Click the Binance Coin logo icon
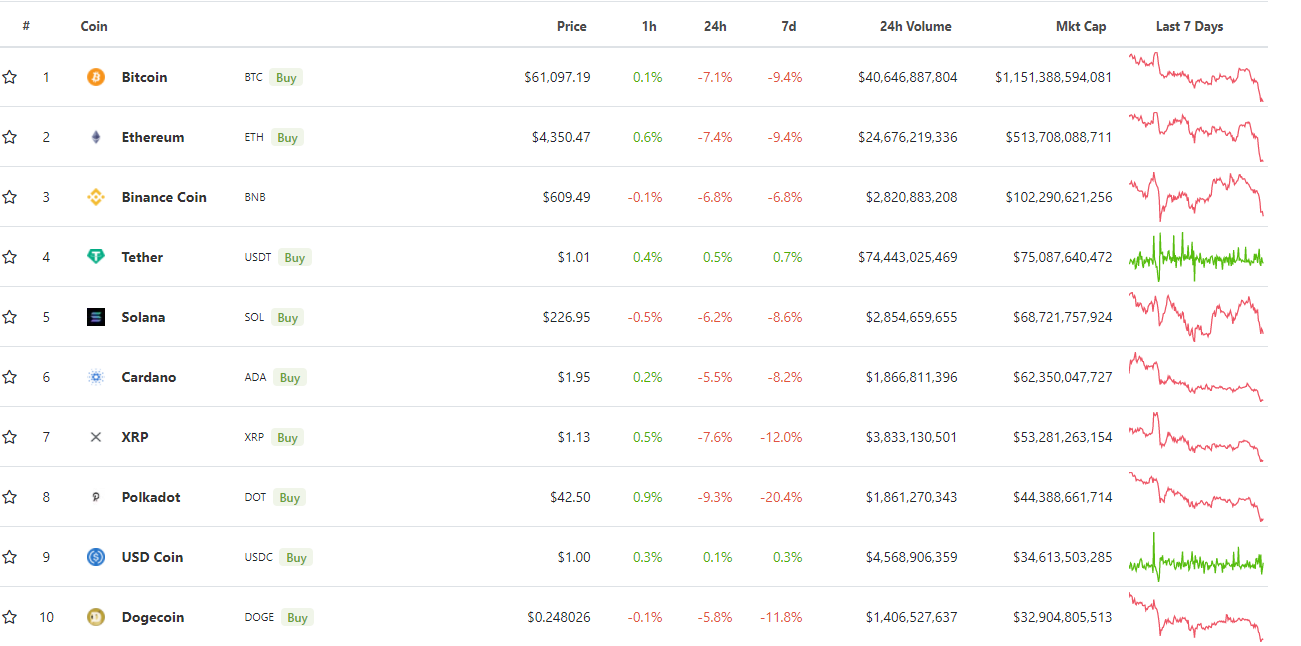 click(96, 197)
